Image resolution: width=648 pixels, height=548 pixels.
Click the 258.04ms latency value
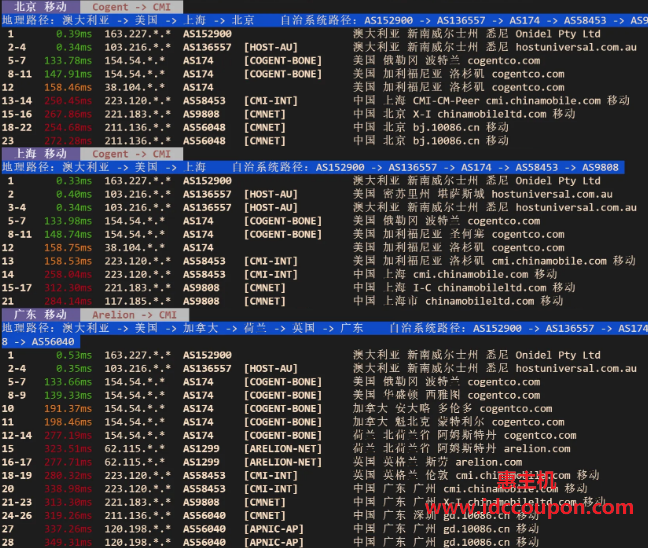tap(68, 274)
